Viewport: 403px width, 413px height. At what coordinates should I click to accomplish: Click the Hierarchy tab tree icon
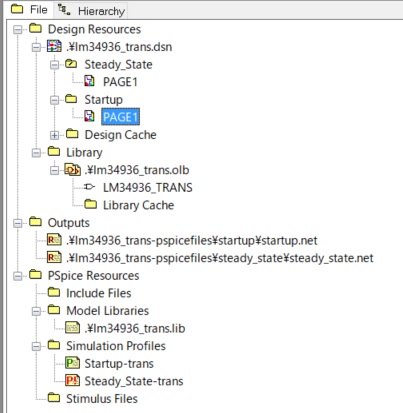click(x=64, y=10)
